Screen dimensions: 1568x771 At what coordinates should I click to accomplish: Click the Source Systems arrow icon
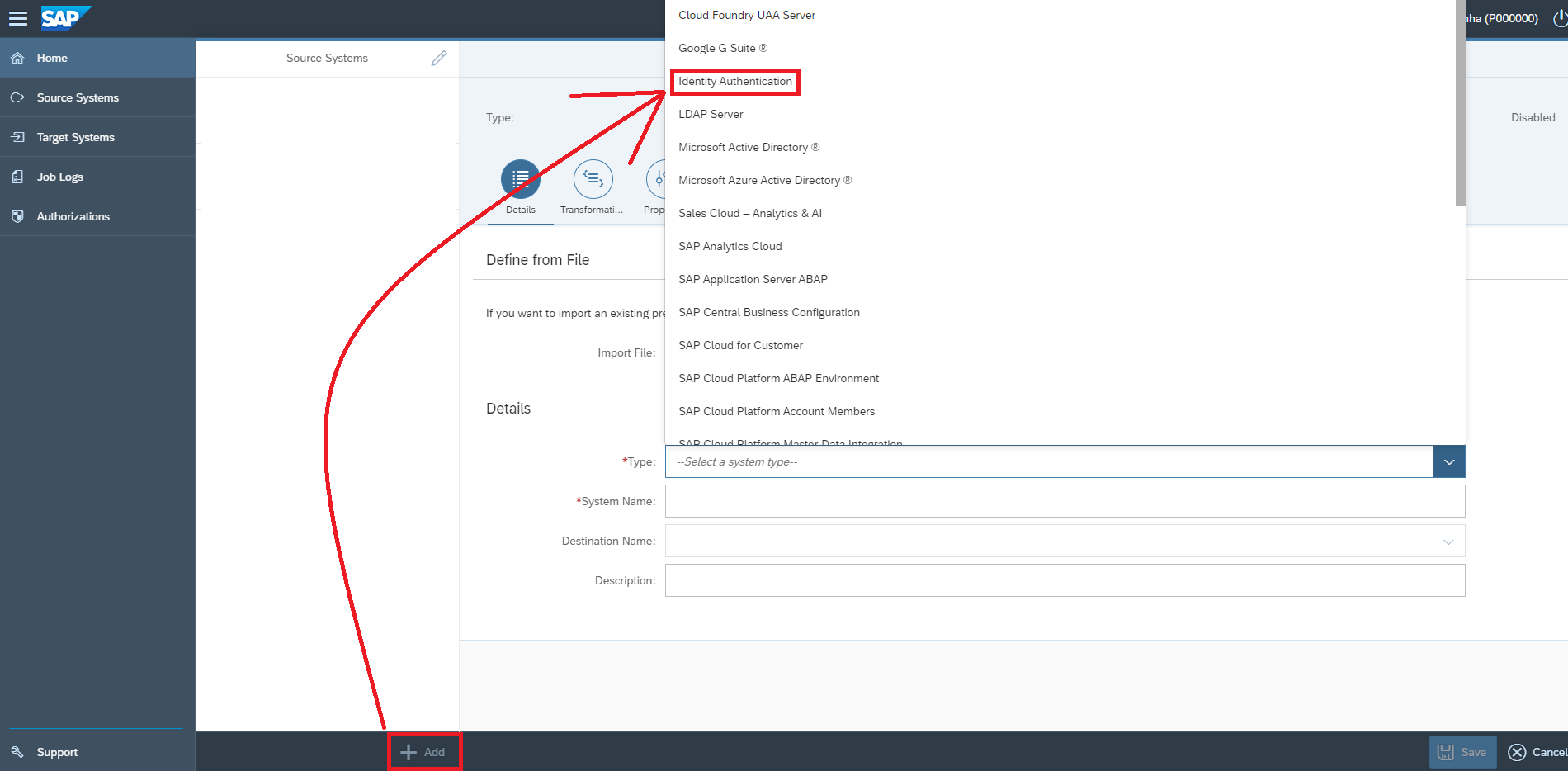[17, 97]
